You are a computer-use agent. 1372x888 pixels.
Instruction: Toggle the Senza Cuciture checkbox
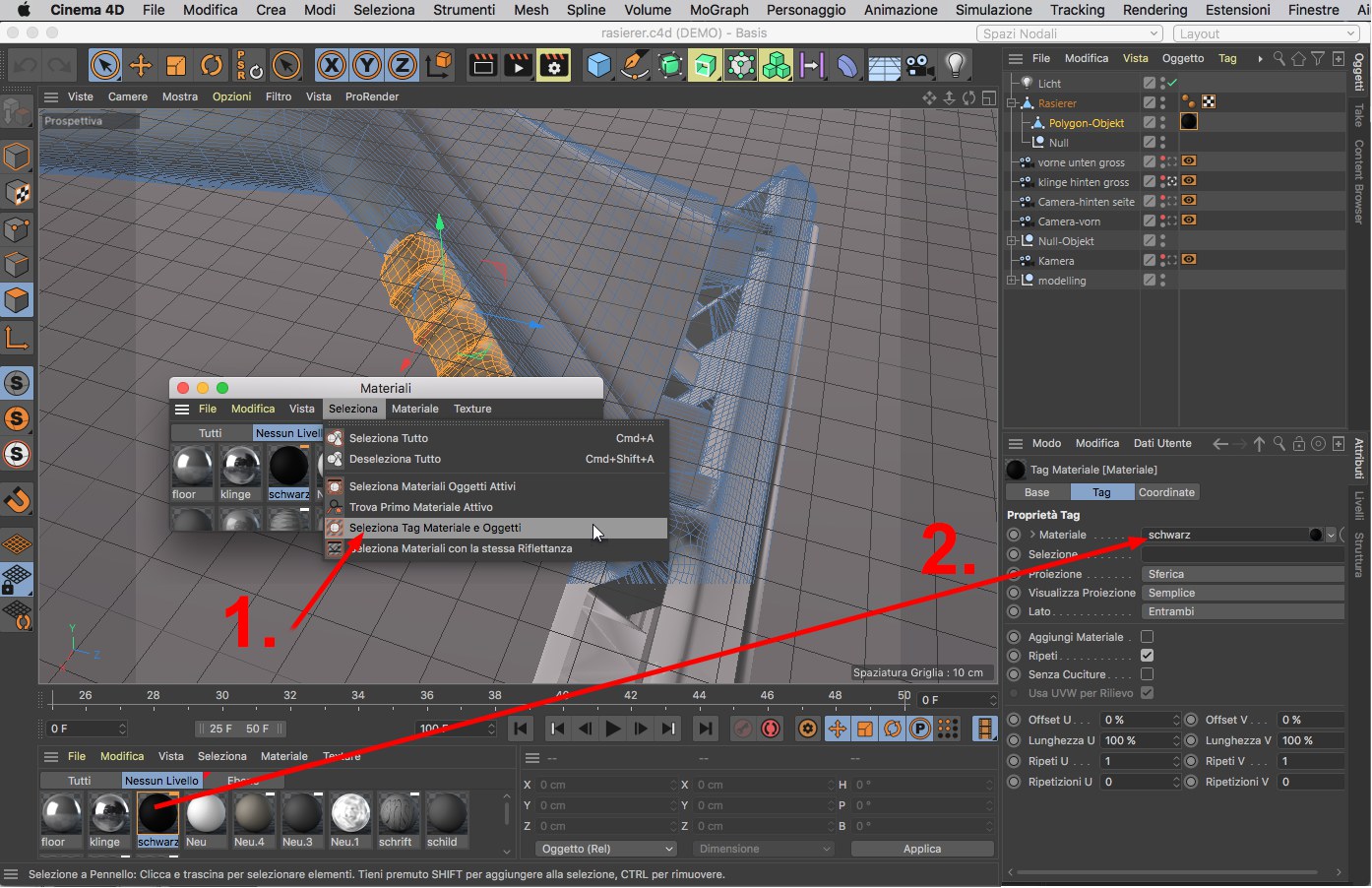1147,674
